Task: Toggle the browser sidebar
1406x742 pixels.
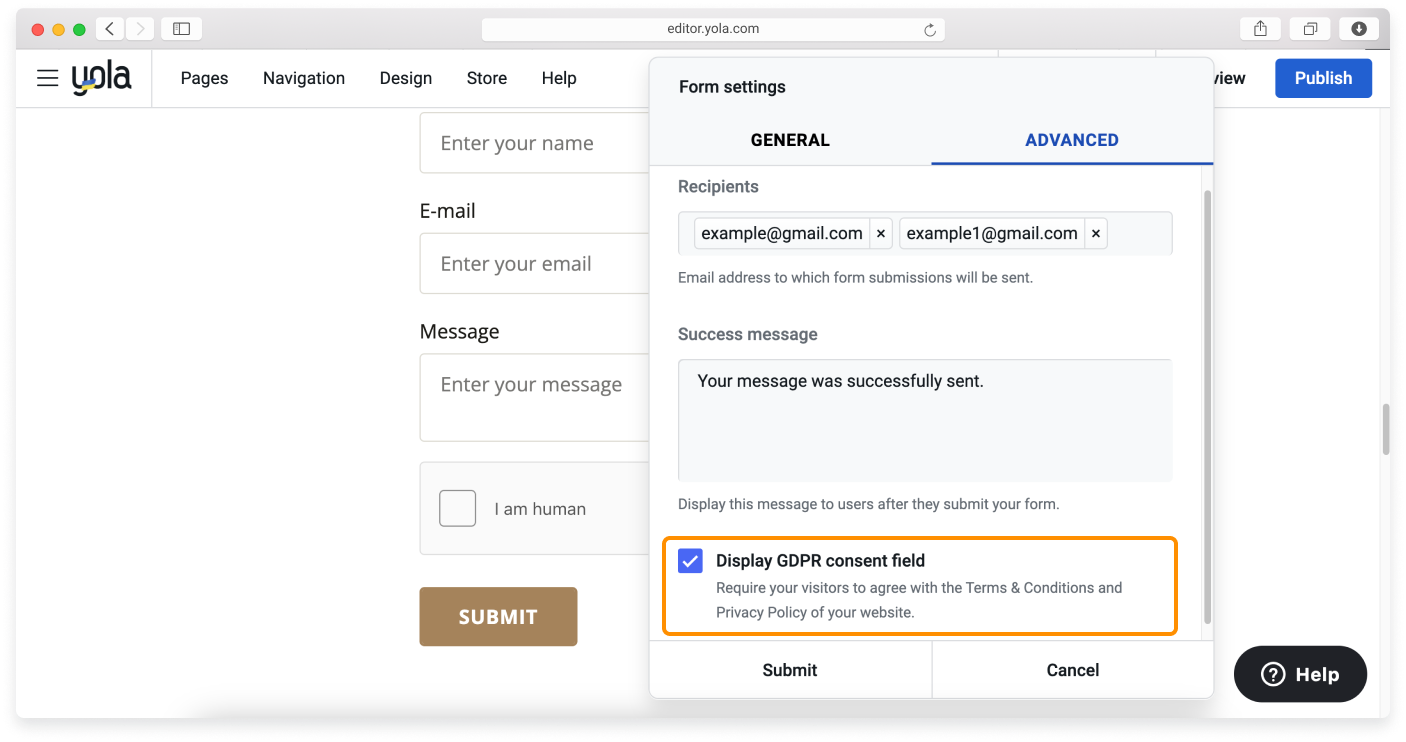Action: coord(181,28)
